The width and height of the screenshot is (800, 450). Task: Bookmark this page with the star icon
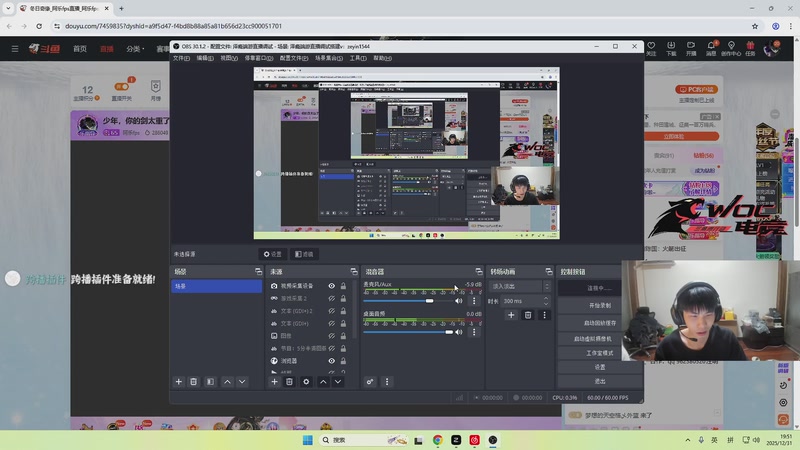point(755,26)
